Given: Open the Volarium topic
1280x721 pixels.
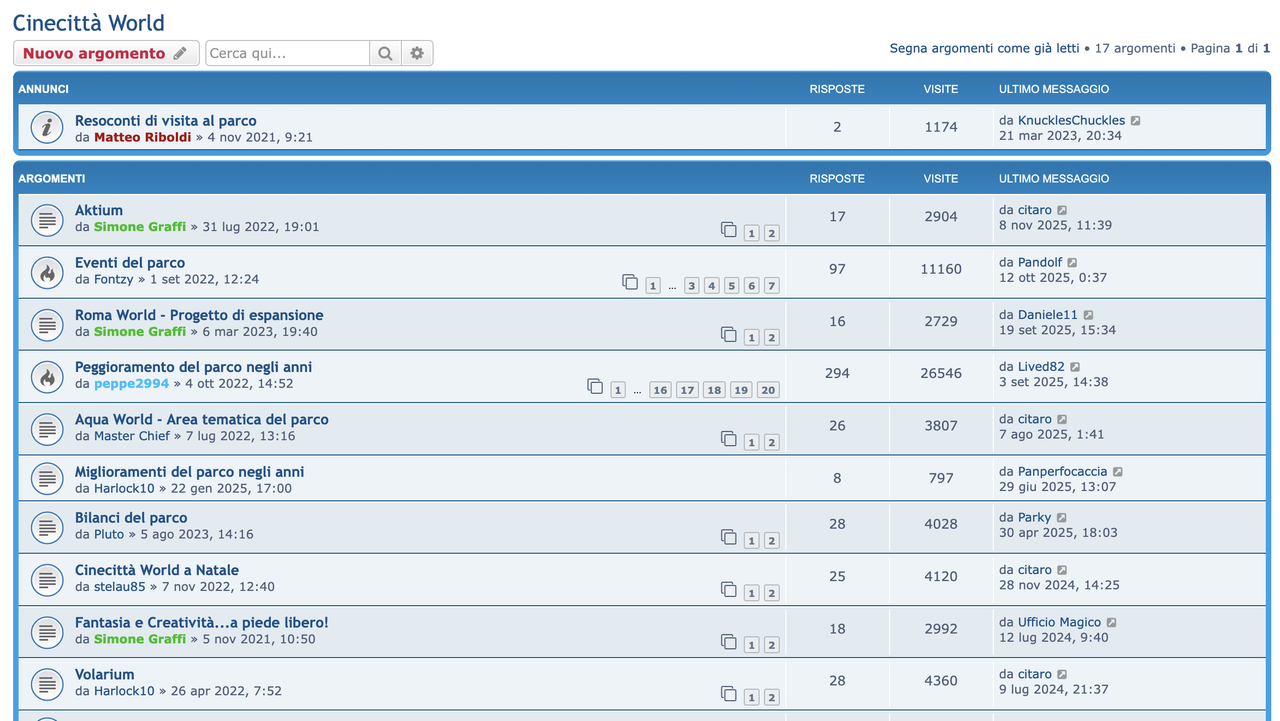Looking at the screenshot, I should tap(105, 674).
